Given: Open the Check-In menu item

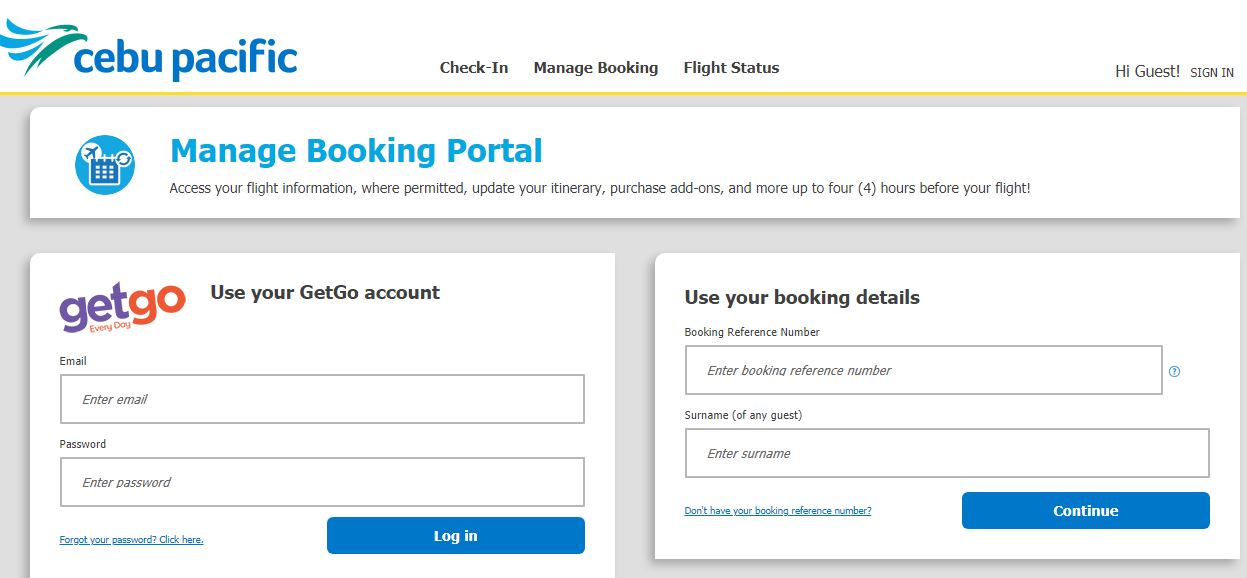Looking at the screenshot, I should pyautogui.click(x=474, y=67).
